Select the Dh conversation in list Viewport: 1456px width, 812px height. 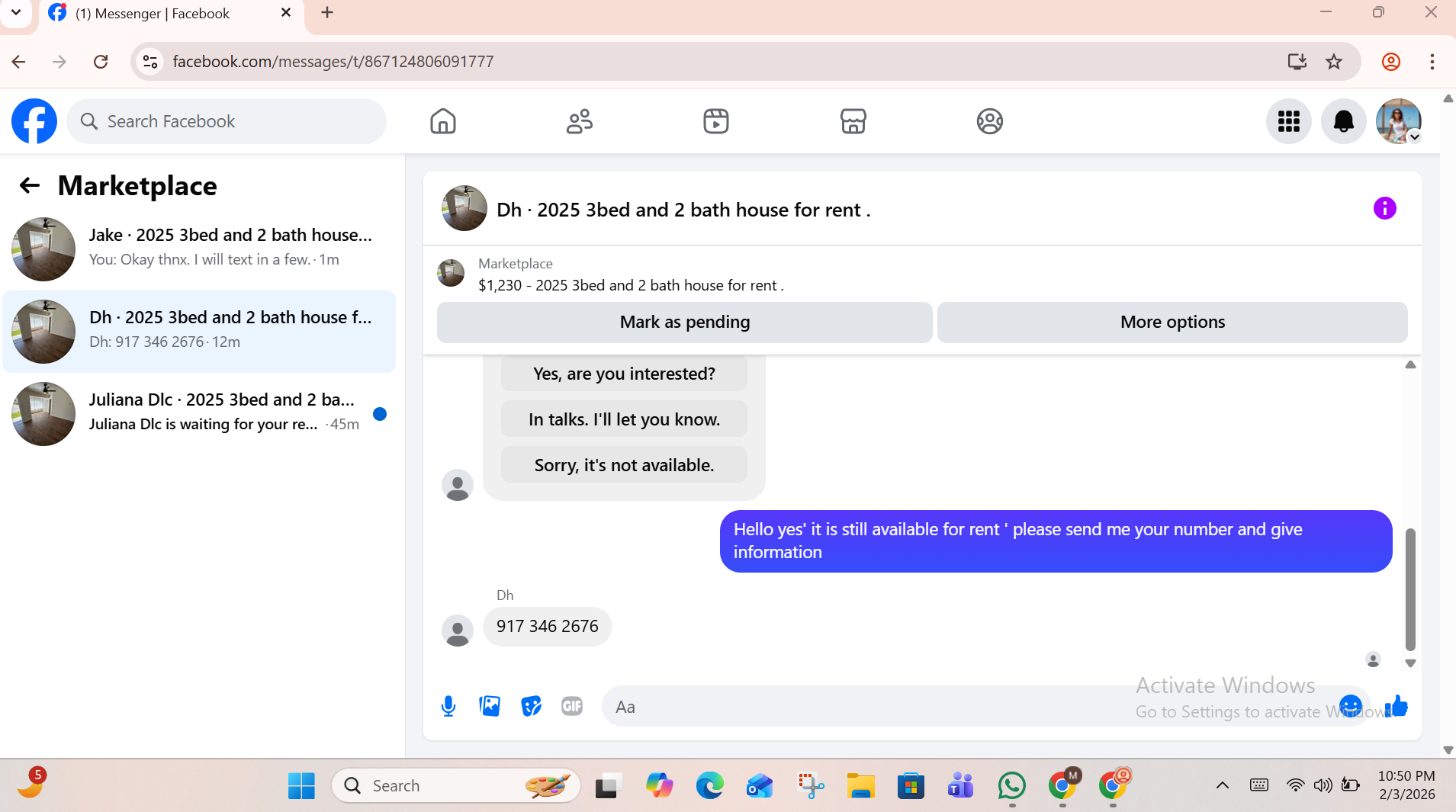point(199,331)
